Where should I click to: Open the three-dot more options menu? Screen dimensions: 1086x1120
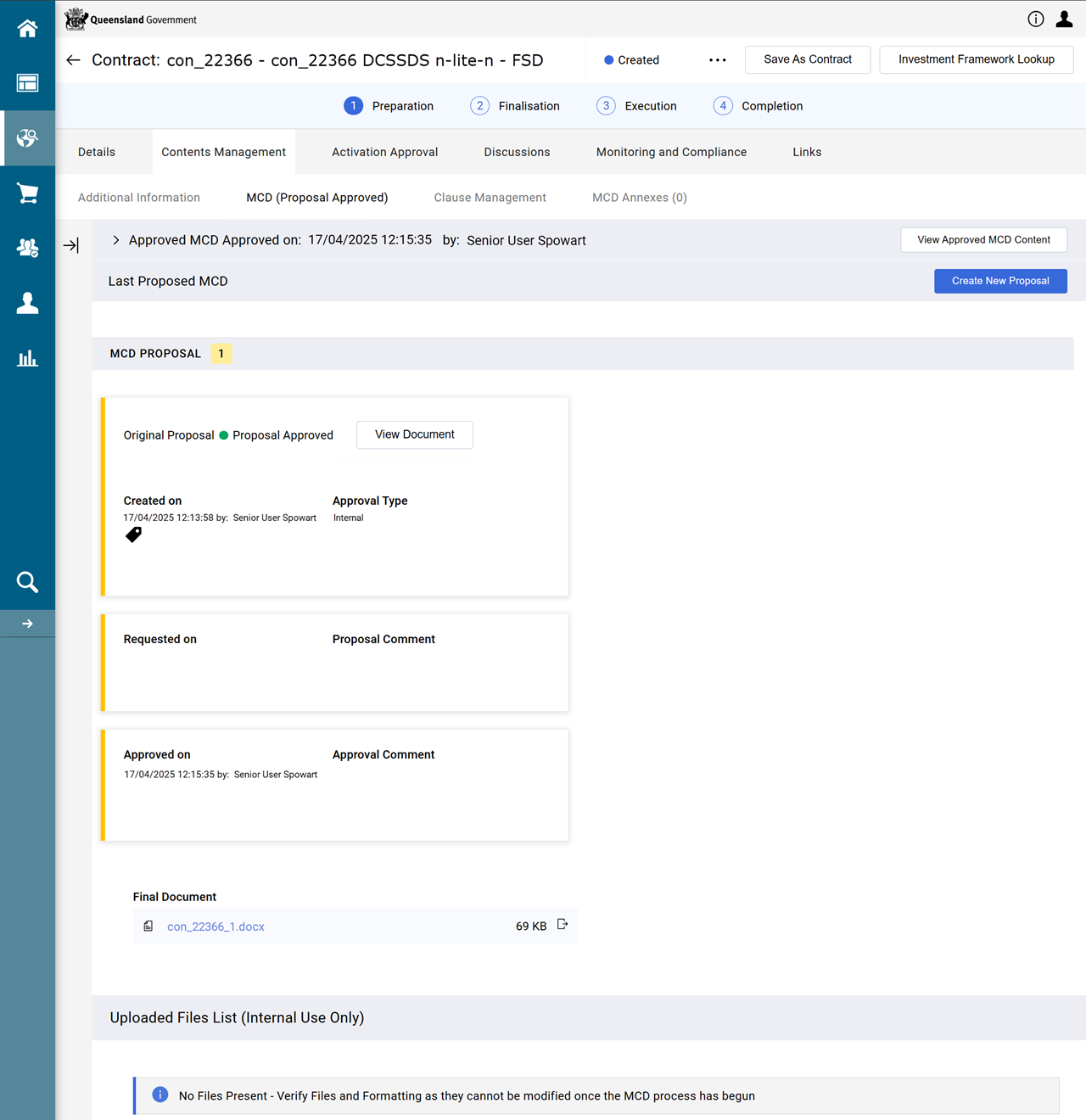point(717,60)
